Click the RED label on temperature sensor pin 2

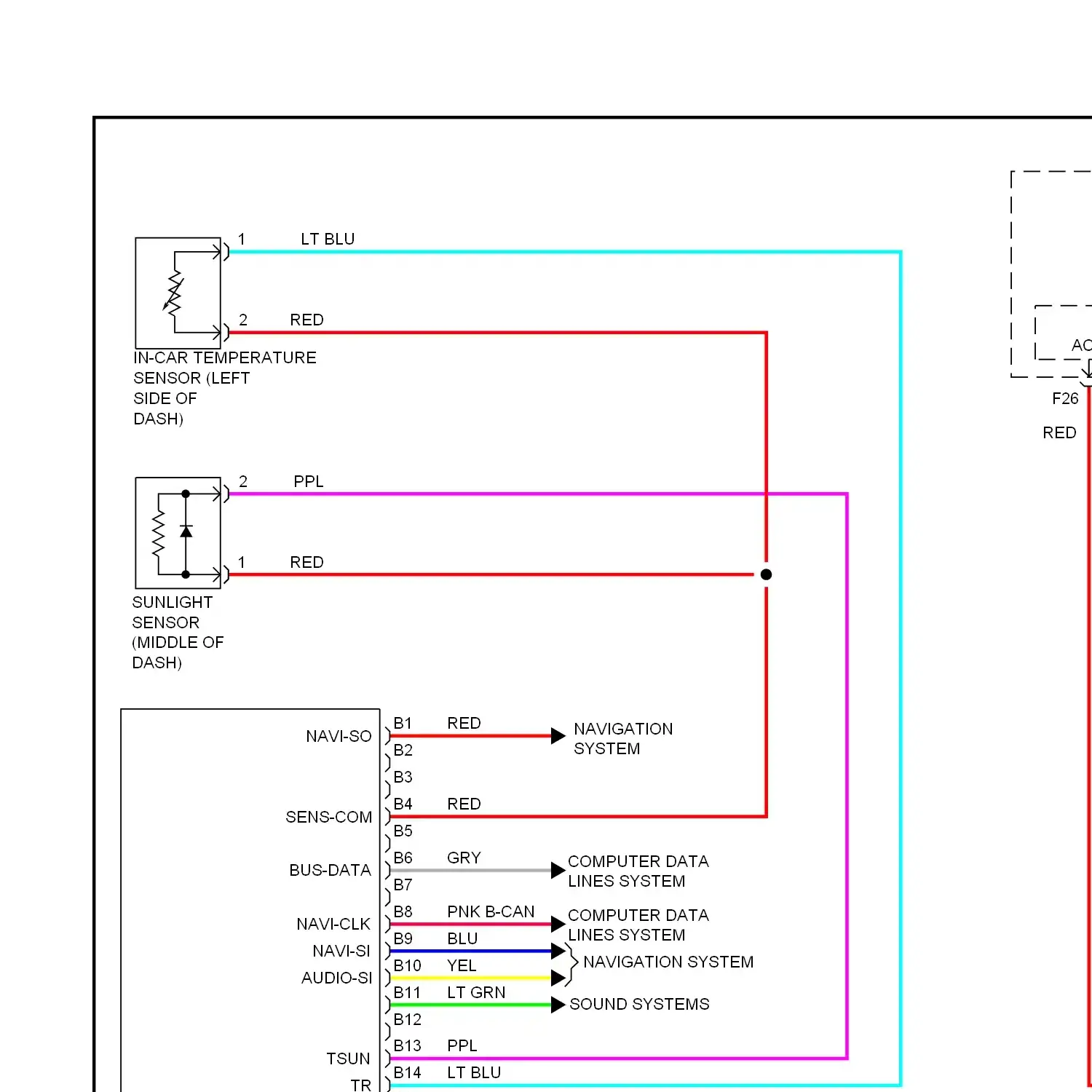click(306, 320)
